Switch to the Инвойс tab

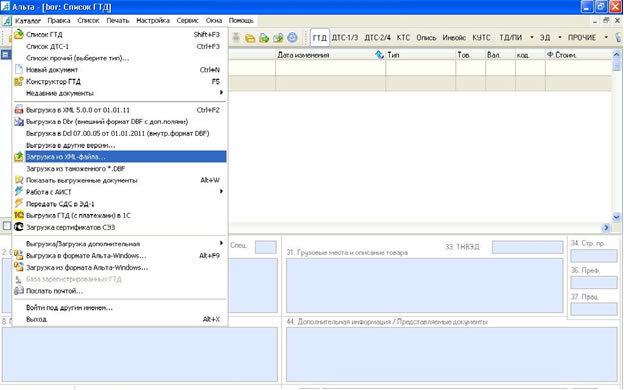tap(454, 37)
